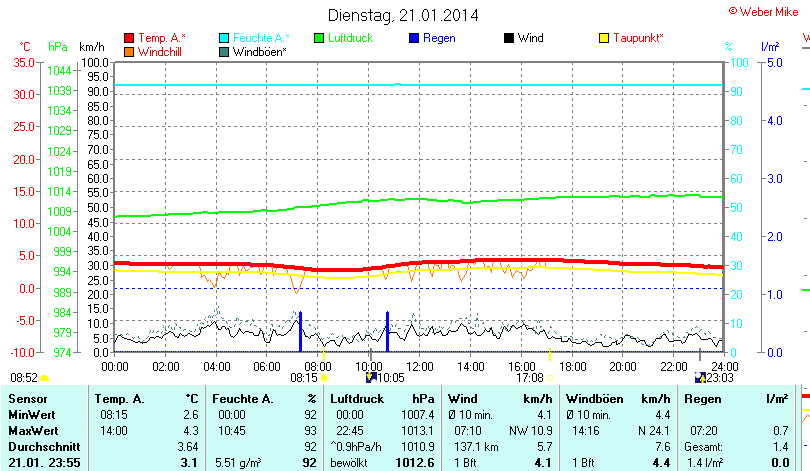Image resolution: width=810 pixels, height=471 pixels.
Task: Click the green Luftdruck legend swatch
Action: 319,38
